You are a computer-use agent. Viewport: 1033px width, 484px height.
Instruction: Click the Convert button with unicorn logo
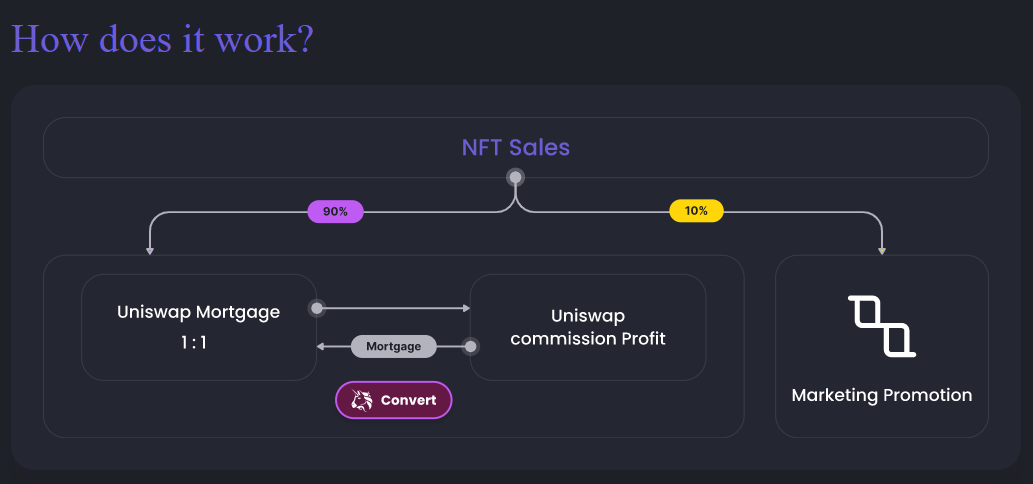[394, 400]
